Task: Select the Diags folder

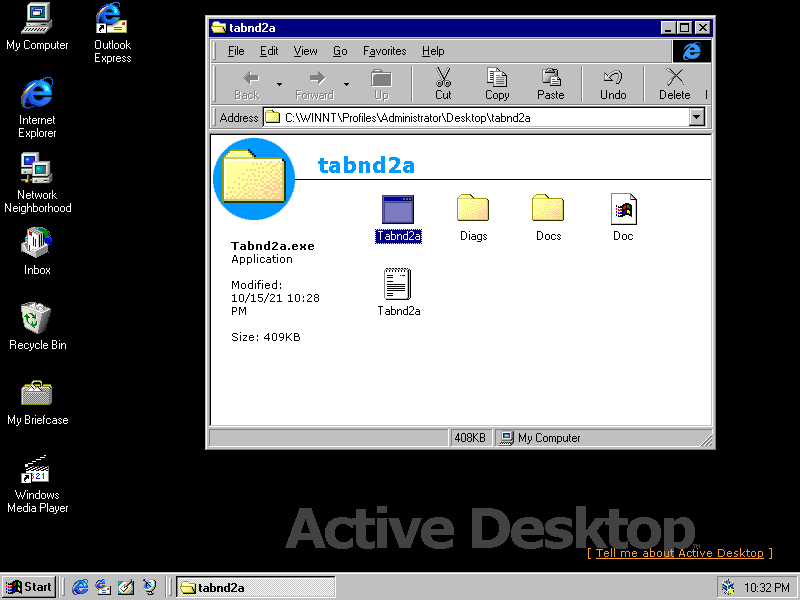Action: coord(473,218)
